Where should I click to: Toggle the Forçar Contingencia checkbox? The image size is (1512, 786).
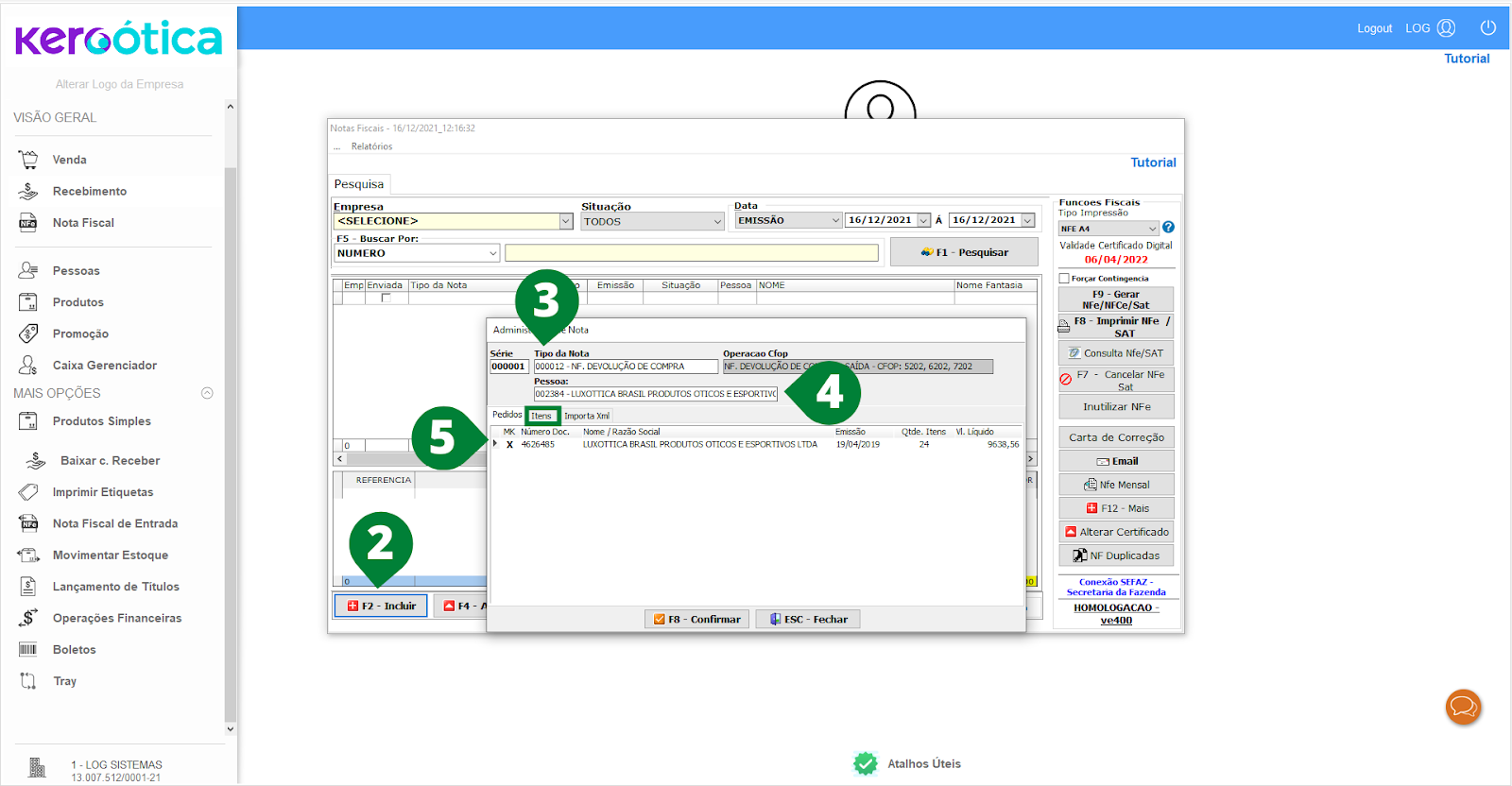[x=1064, y=279]
